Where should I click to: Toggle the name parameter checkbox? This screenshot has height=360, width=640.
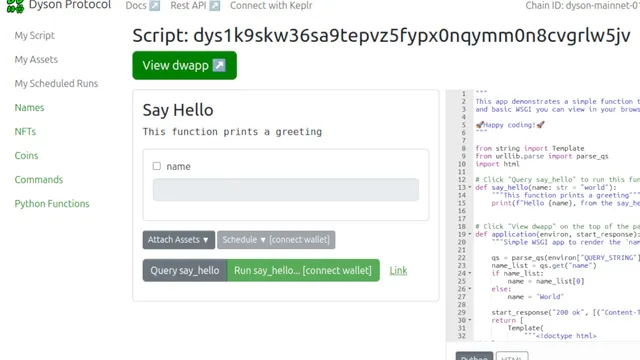click(157, 166)
